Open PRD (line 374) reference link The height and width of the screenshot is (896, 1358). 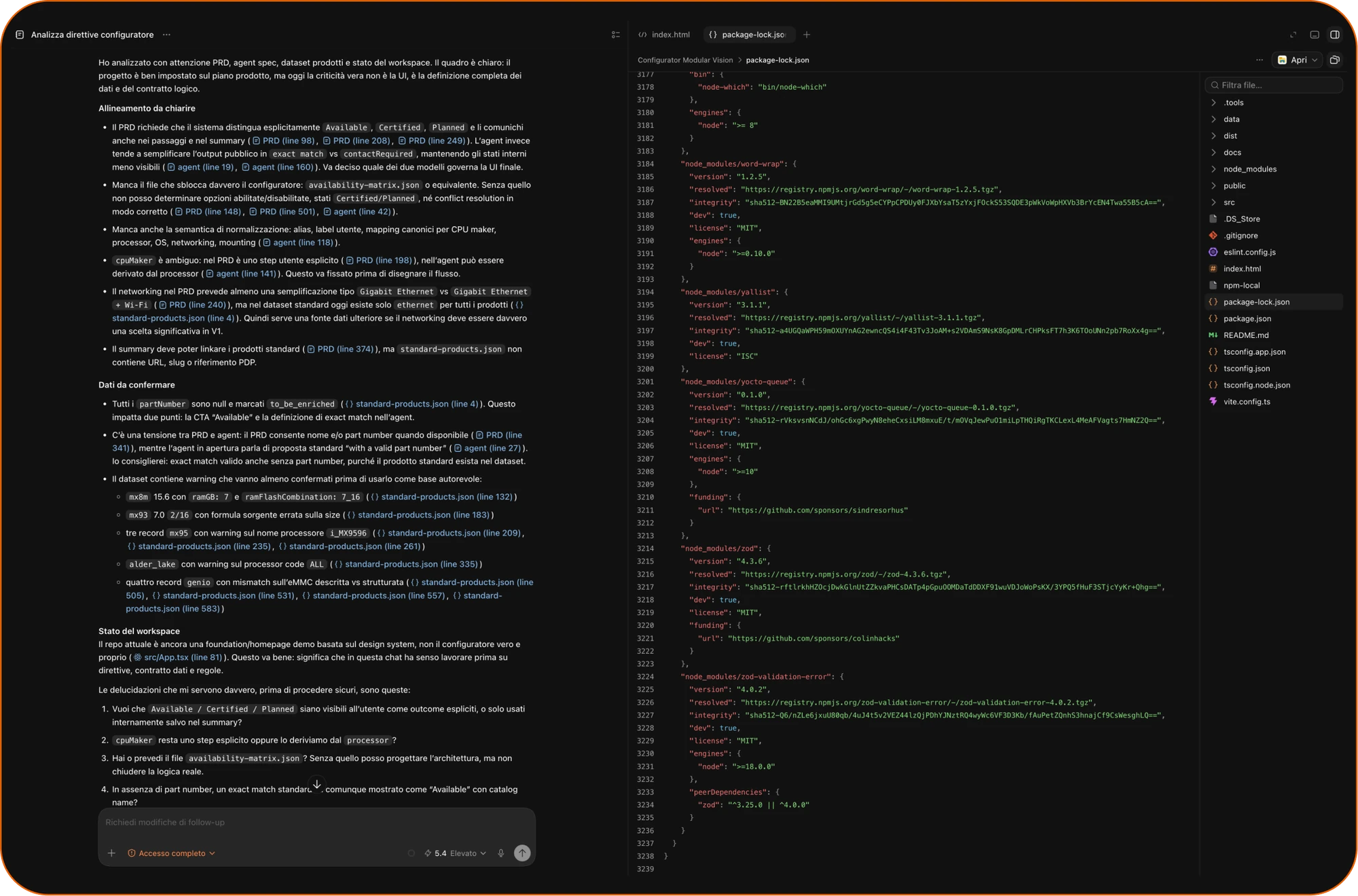coord(340,349)
